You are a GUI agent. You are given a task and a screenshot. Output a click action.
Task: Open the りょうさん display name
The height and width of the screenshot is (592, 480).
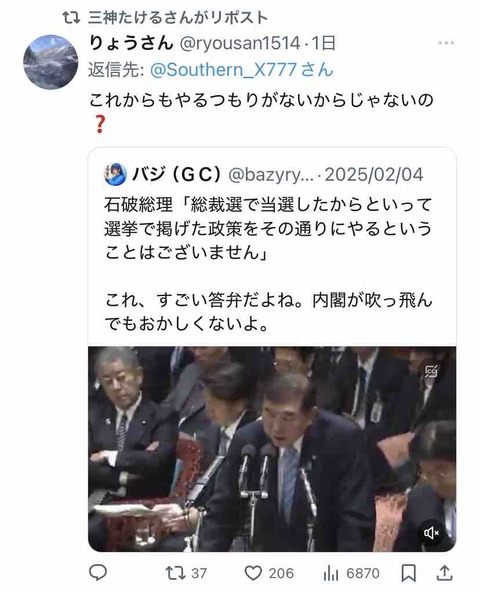pos(131,43)
